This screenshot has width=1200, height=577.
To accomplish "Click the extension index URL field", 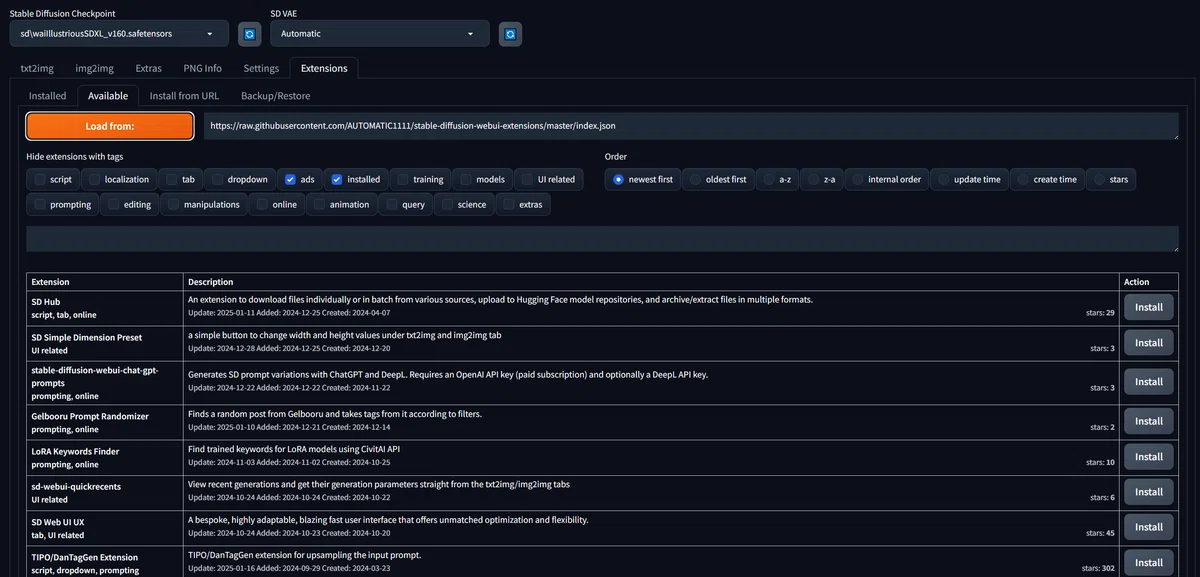I will 691,126.
